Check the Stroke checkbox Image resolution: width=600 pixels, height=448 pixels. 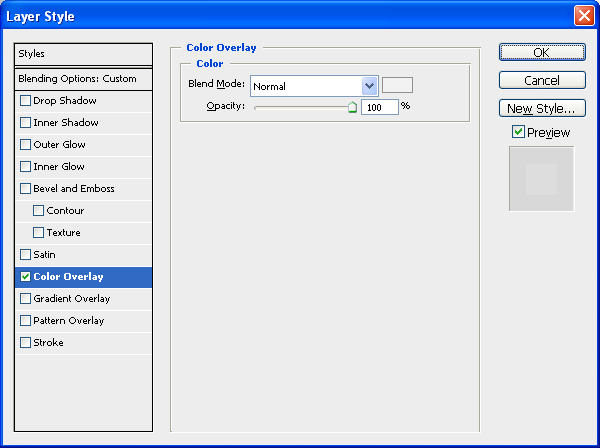25,342
